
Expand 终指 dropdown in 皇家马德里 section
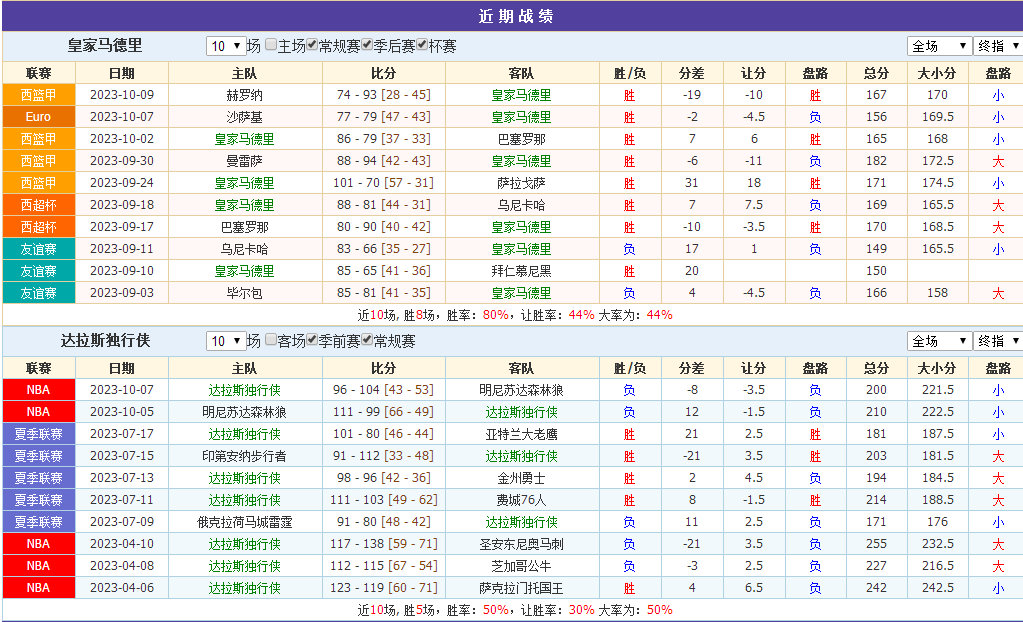point(998,46)
